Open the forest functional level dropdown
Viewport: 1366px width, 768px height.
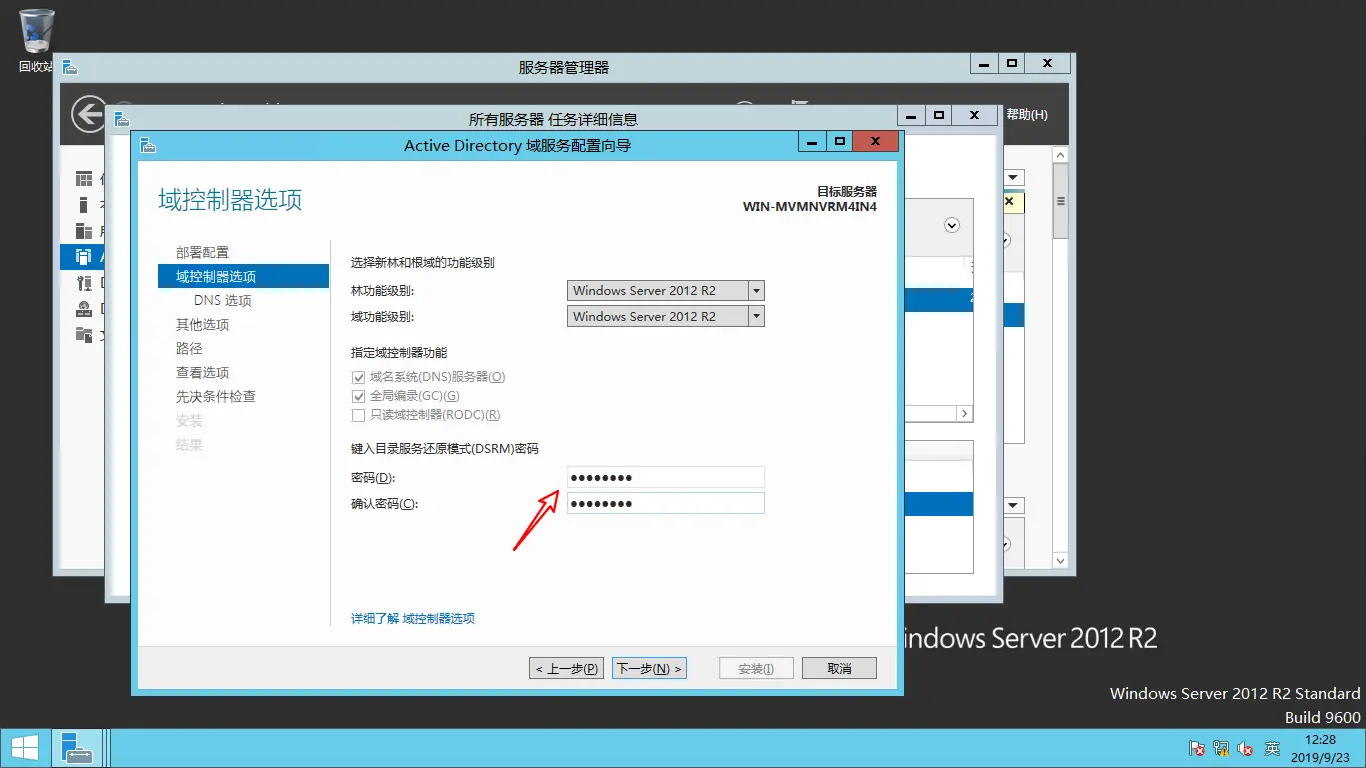(756, 291)
